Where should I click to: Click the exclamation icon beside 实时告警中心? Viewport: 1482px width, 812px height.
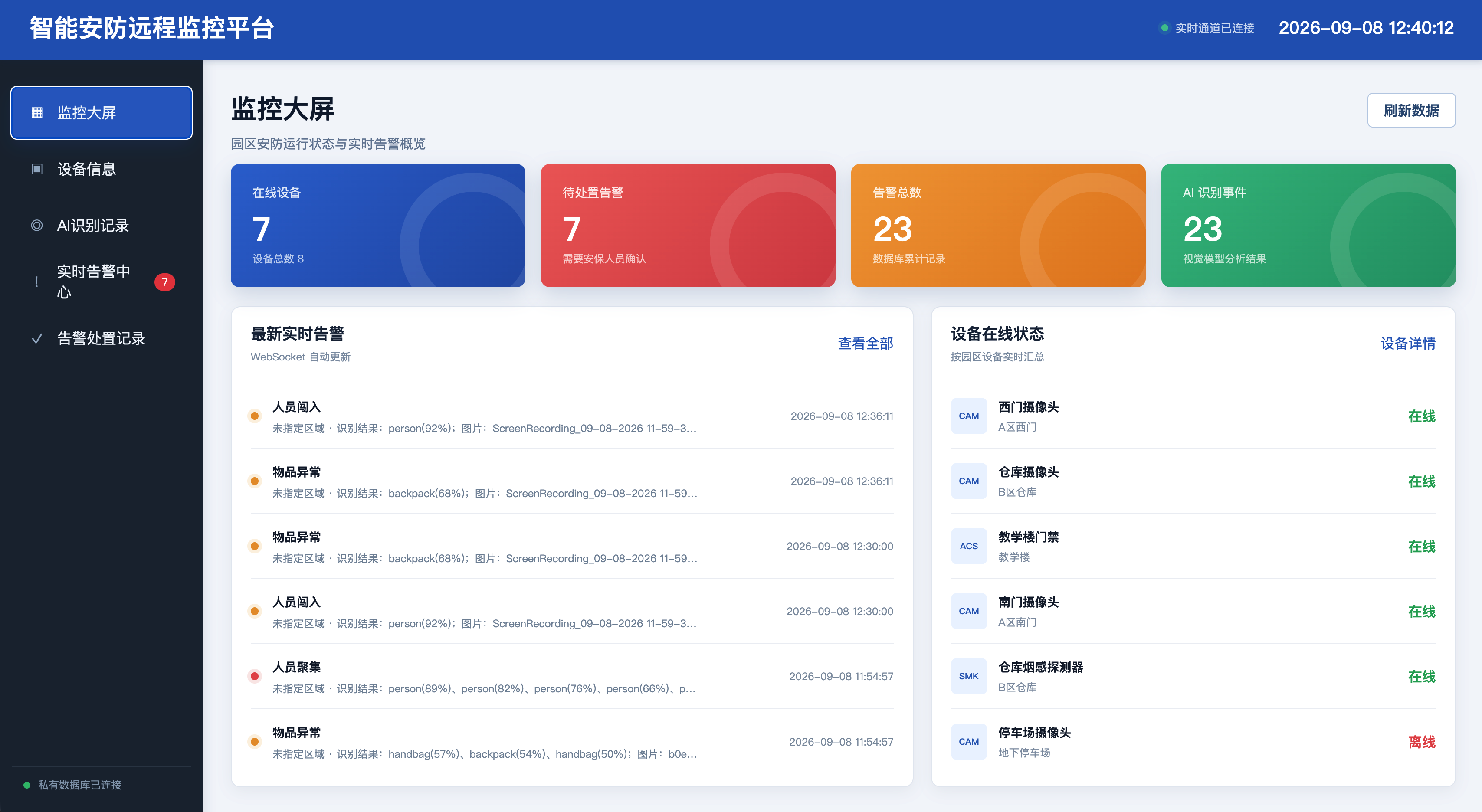point(37,282)
